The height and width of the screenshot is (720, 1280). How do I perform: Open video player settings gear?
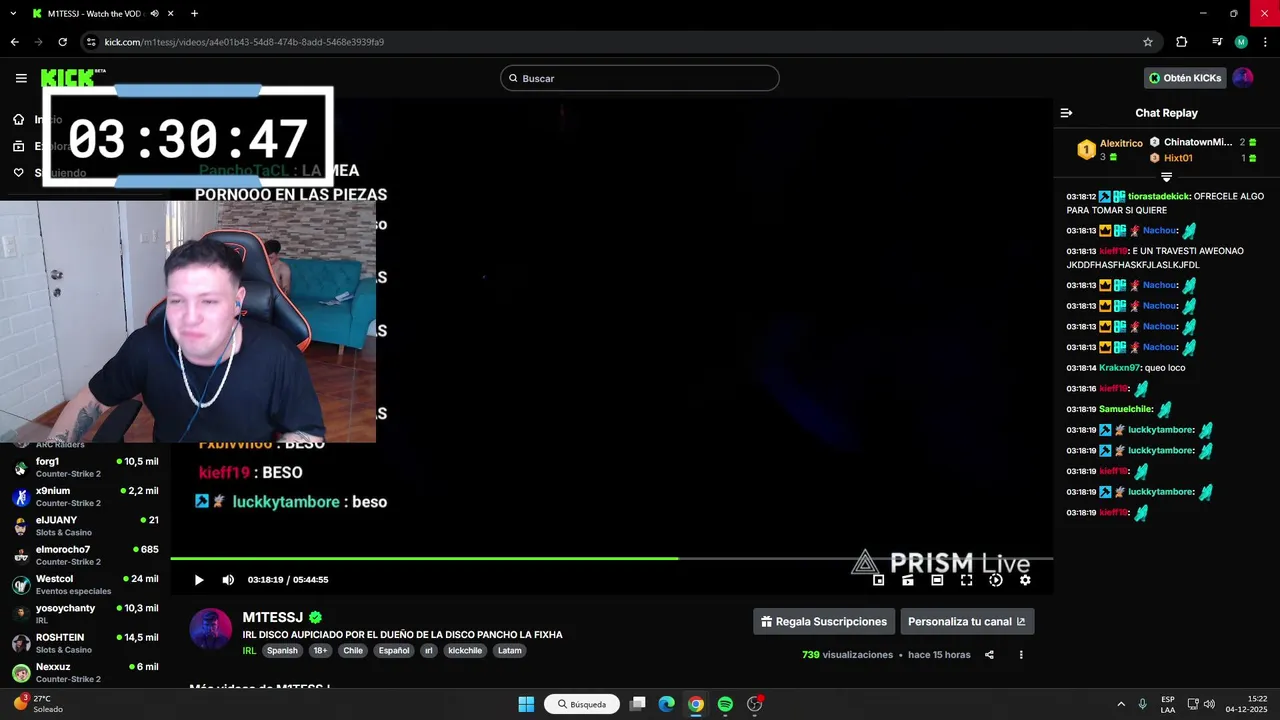[x=1025, y=580]
